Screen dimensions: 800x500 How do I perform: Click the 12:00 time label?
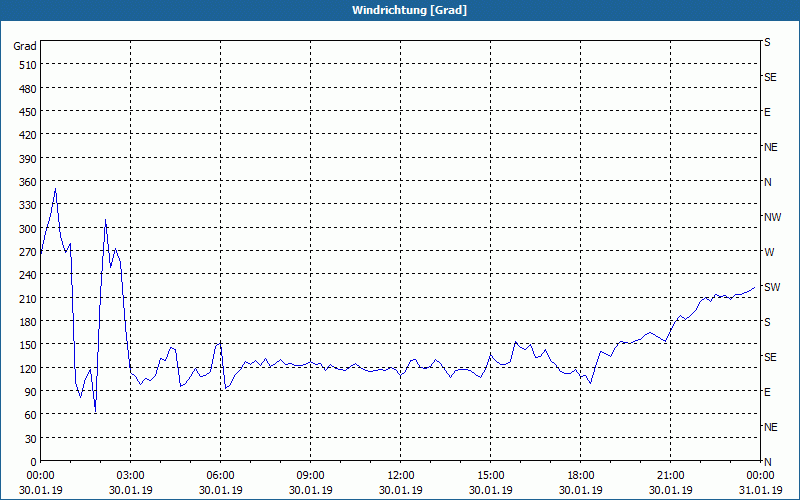[x=401, y=476]
